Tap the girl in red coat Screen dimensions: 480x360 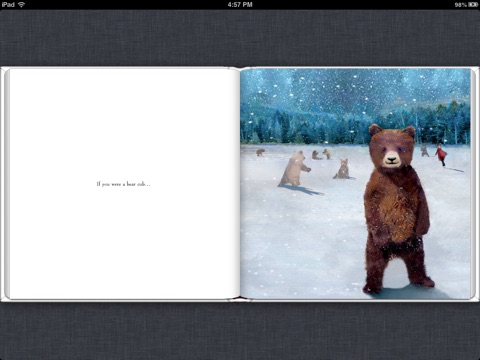pyautogui.click(x=441, y=154)
